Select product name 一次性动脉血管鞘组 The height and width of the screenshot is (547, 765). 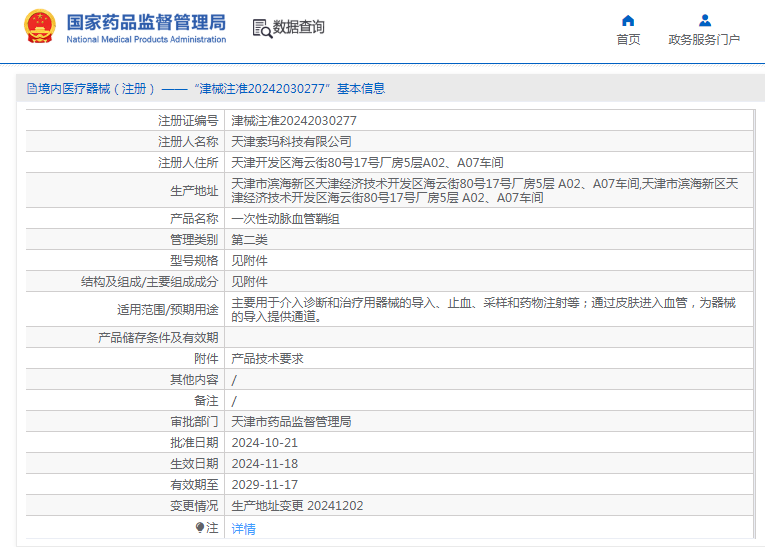click(x=285, y=219)
